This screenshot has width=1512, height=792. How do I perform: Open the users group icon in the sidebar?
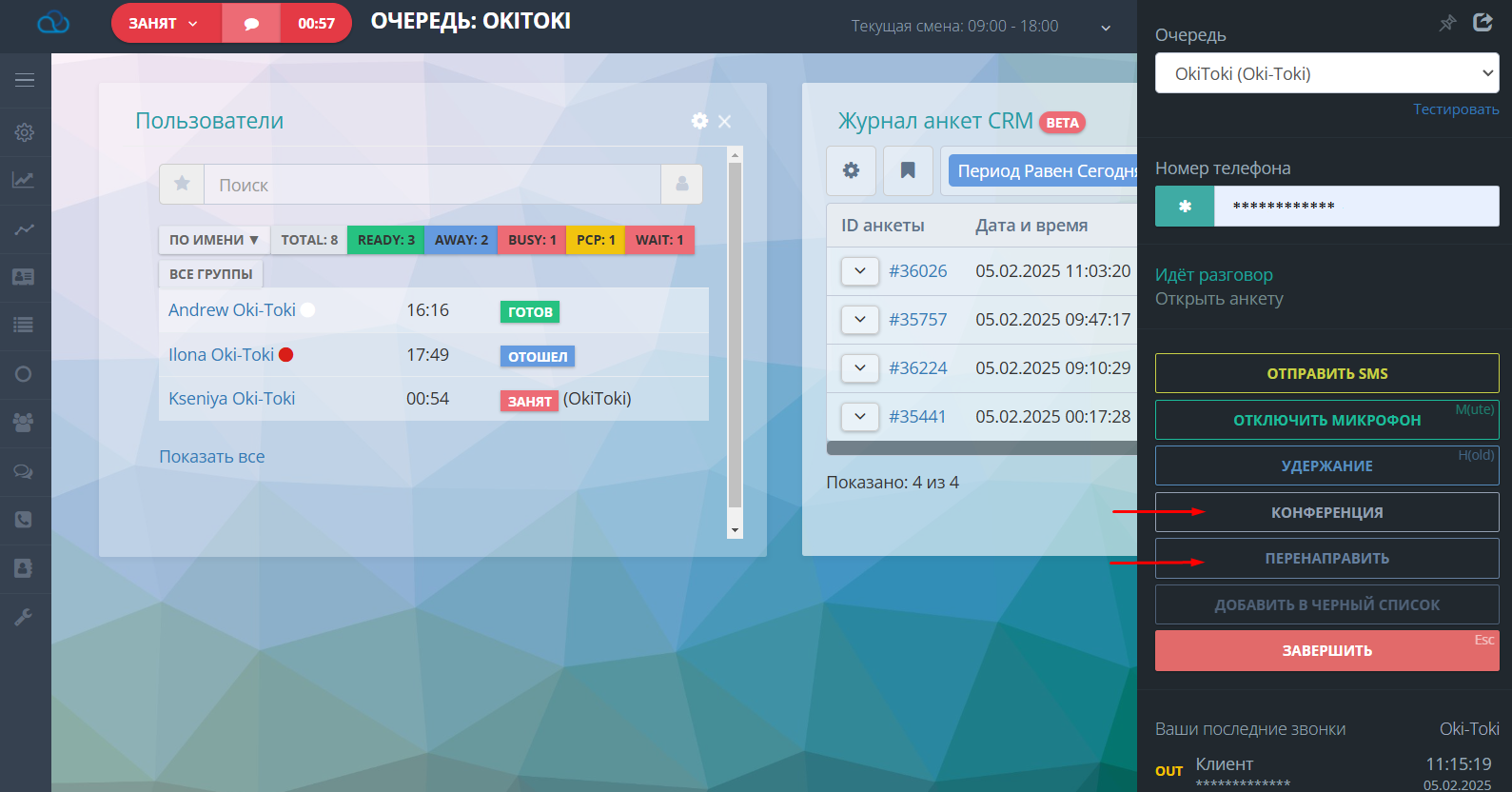(24, 423)
